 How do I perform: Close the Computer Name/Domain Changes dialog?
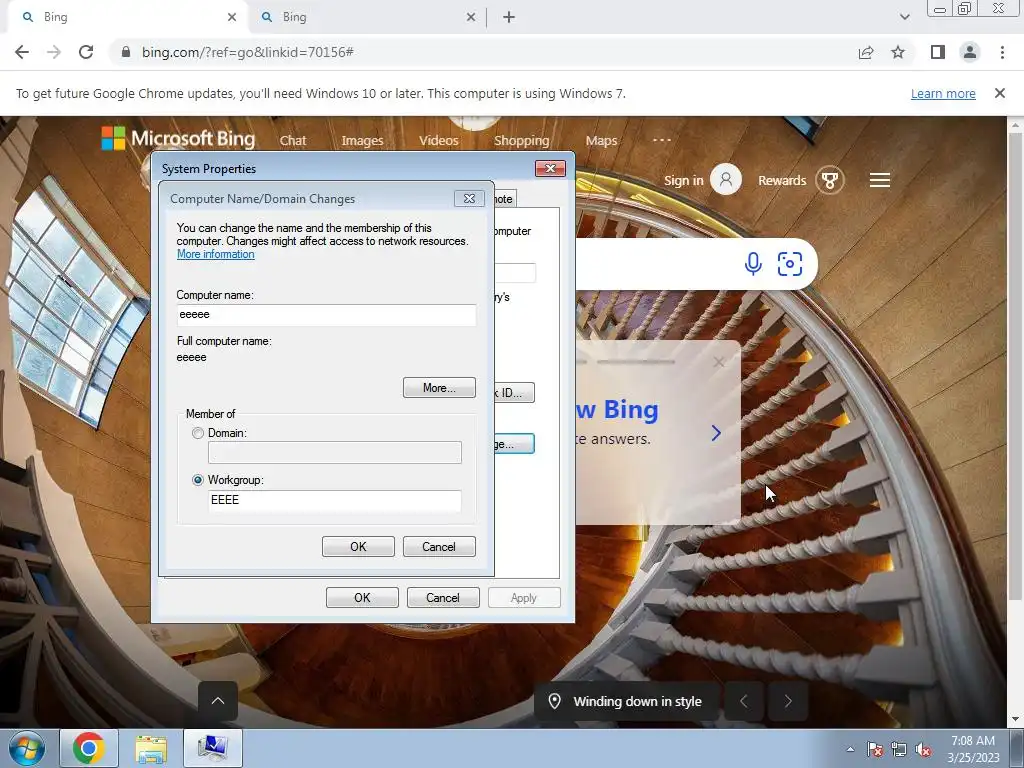point(469,199)
